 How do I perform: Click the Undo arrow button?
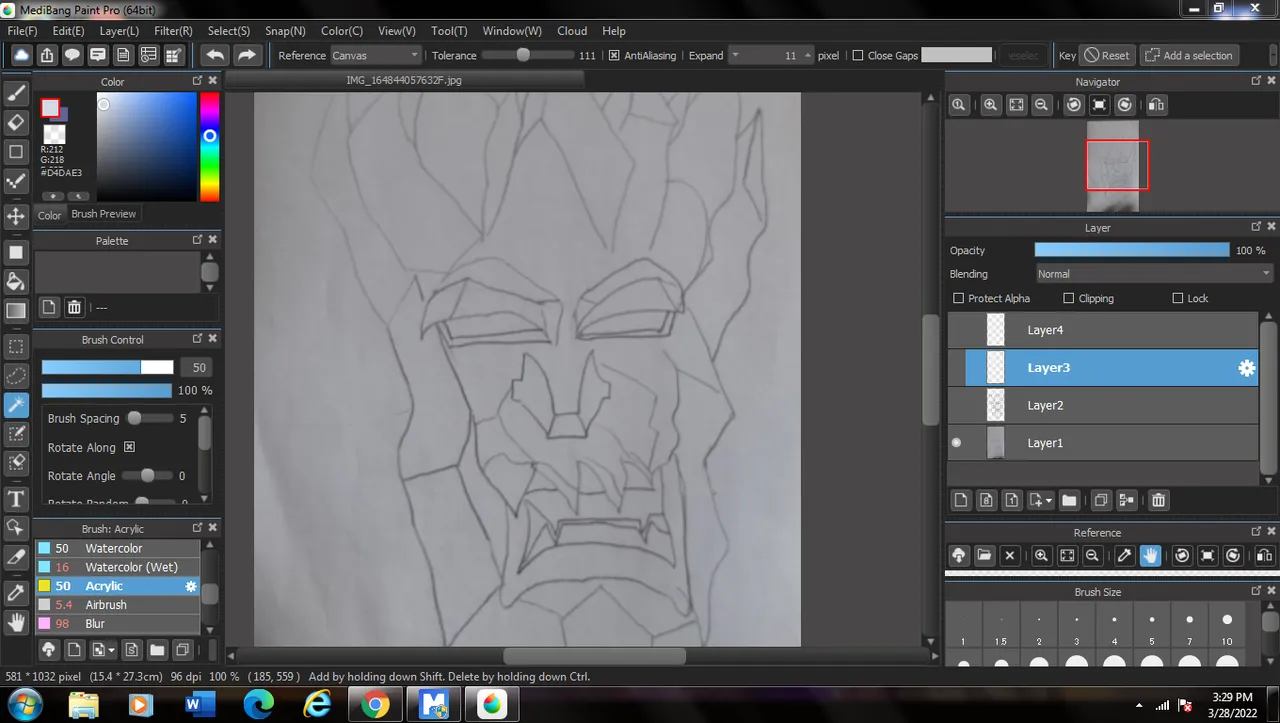[215, 55]
